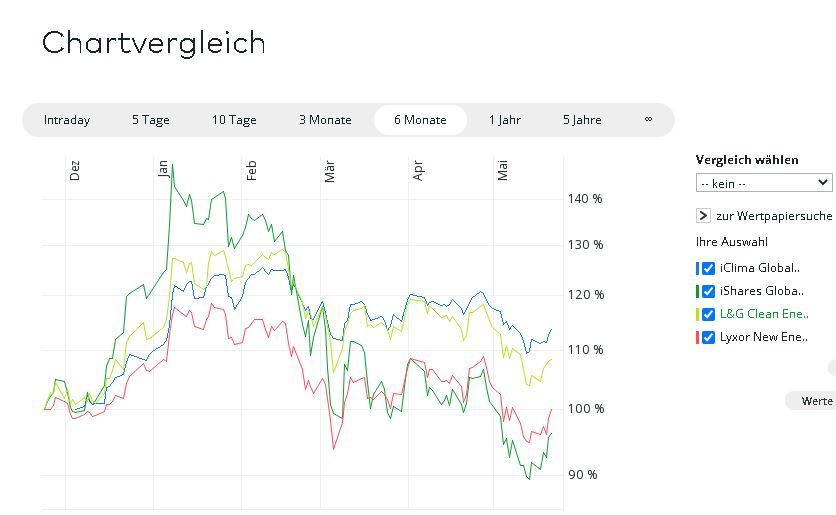Click the iShares Globa.. fund name
Image resolution: width=836 pixels, height=515 pixels.
coord(761,291)
